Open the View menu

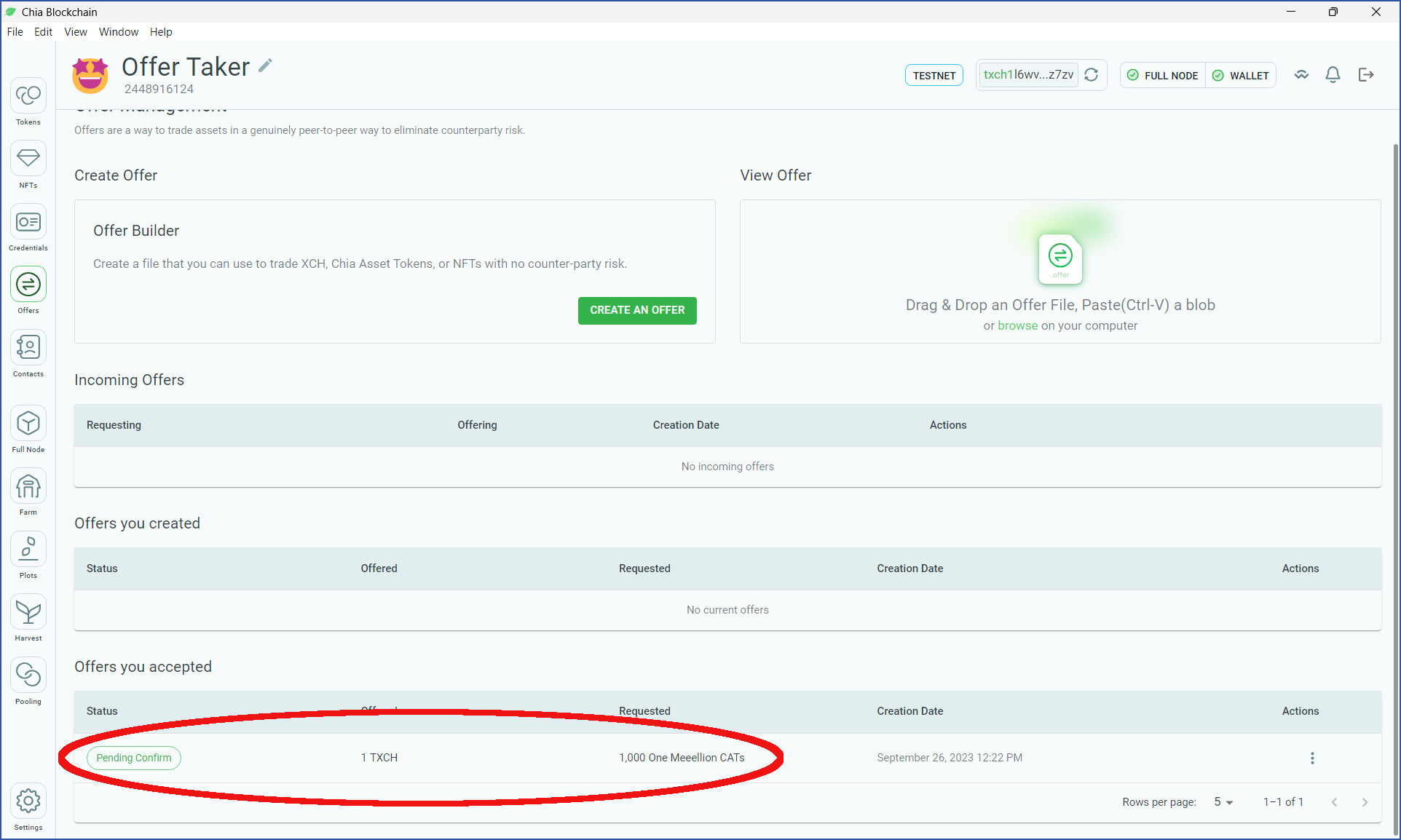point(76,32)
